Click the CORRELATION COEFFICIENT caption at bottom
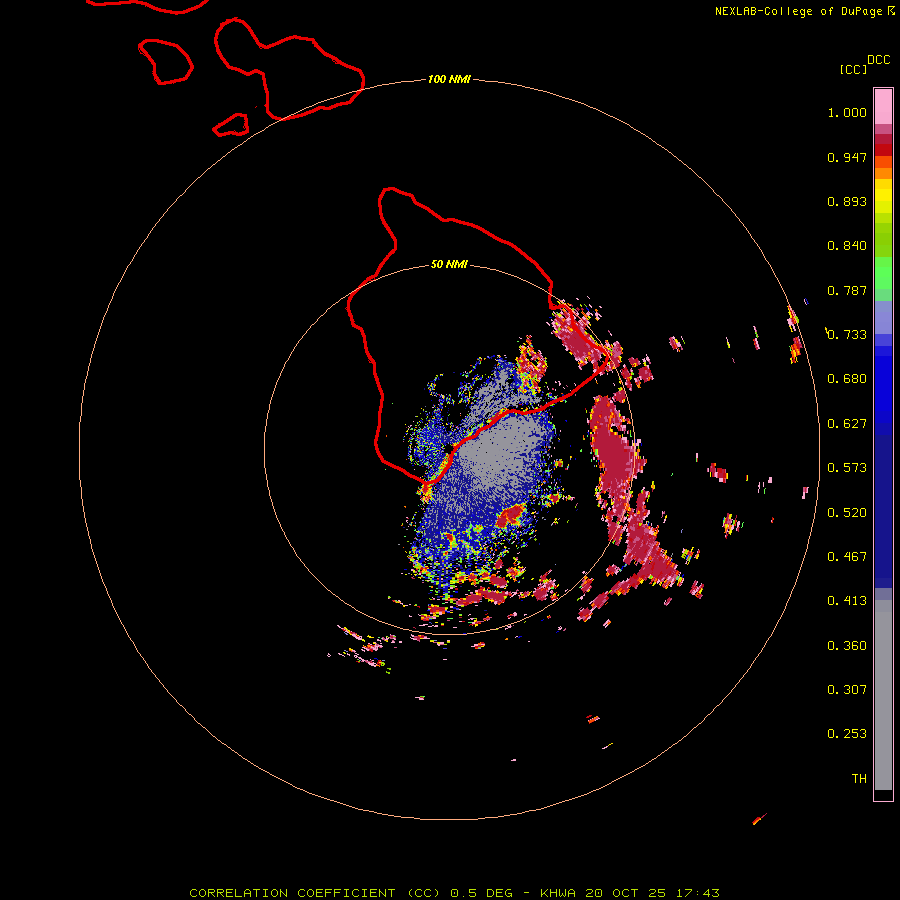 pos(454,893)
